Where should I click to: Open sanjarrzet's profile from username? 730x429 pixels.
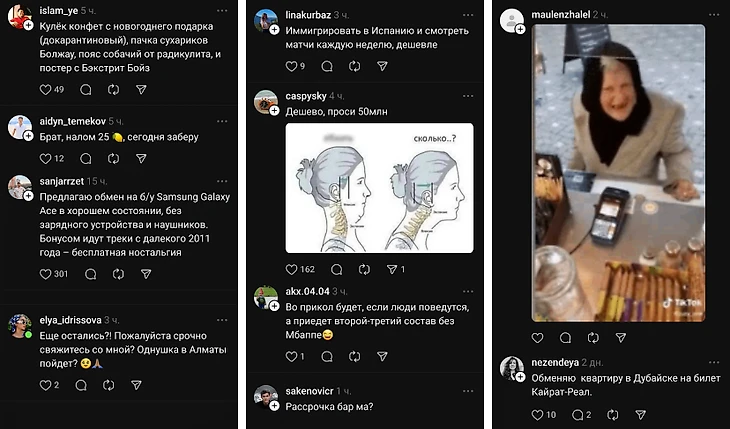[x=61, y=181]
